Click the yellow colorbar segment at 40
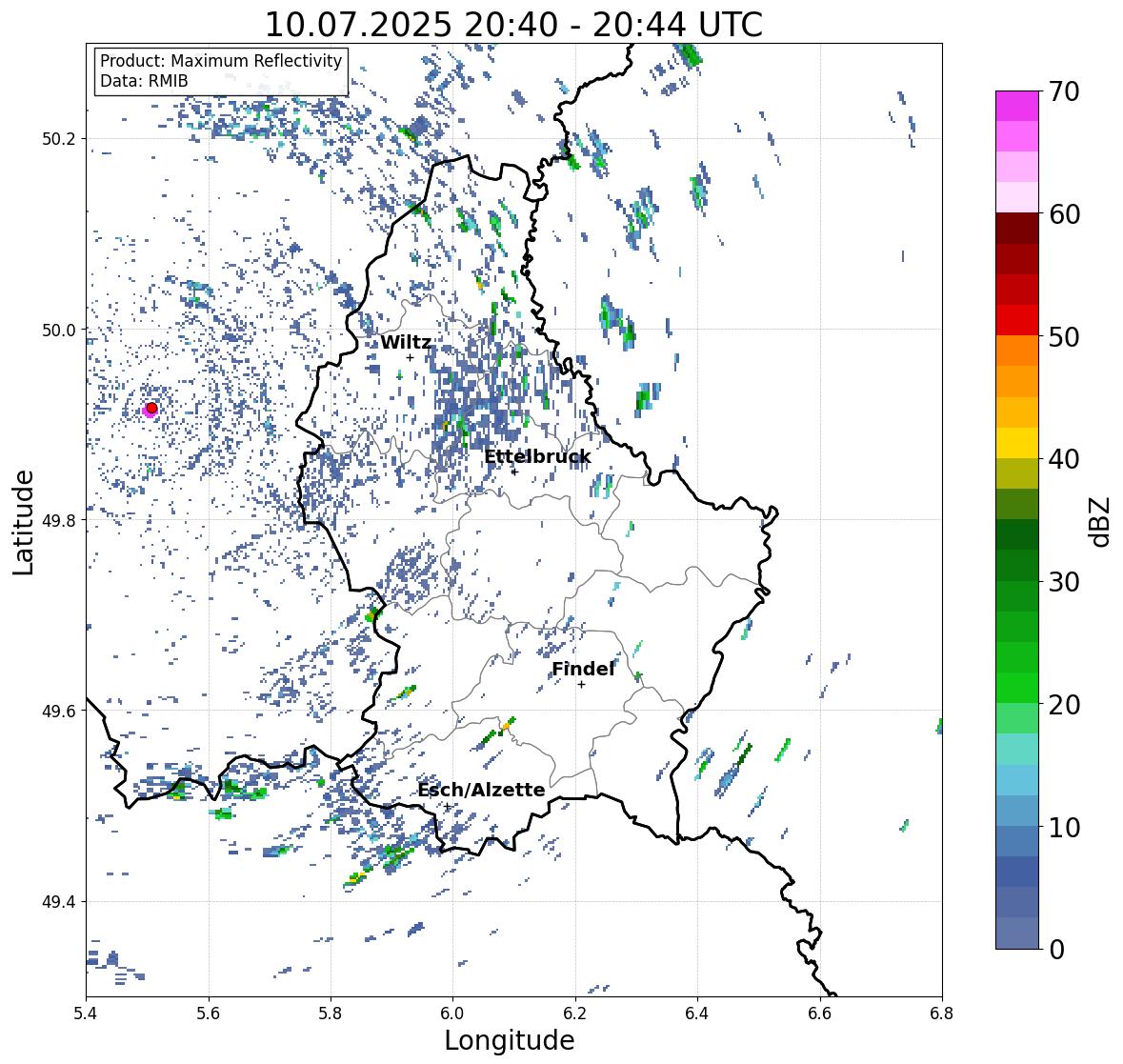This screenshot has height=1064, width=1123. point(1017,443)
